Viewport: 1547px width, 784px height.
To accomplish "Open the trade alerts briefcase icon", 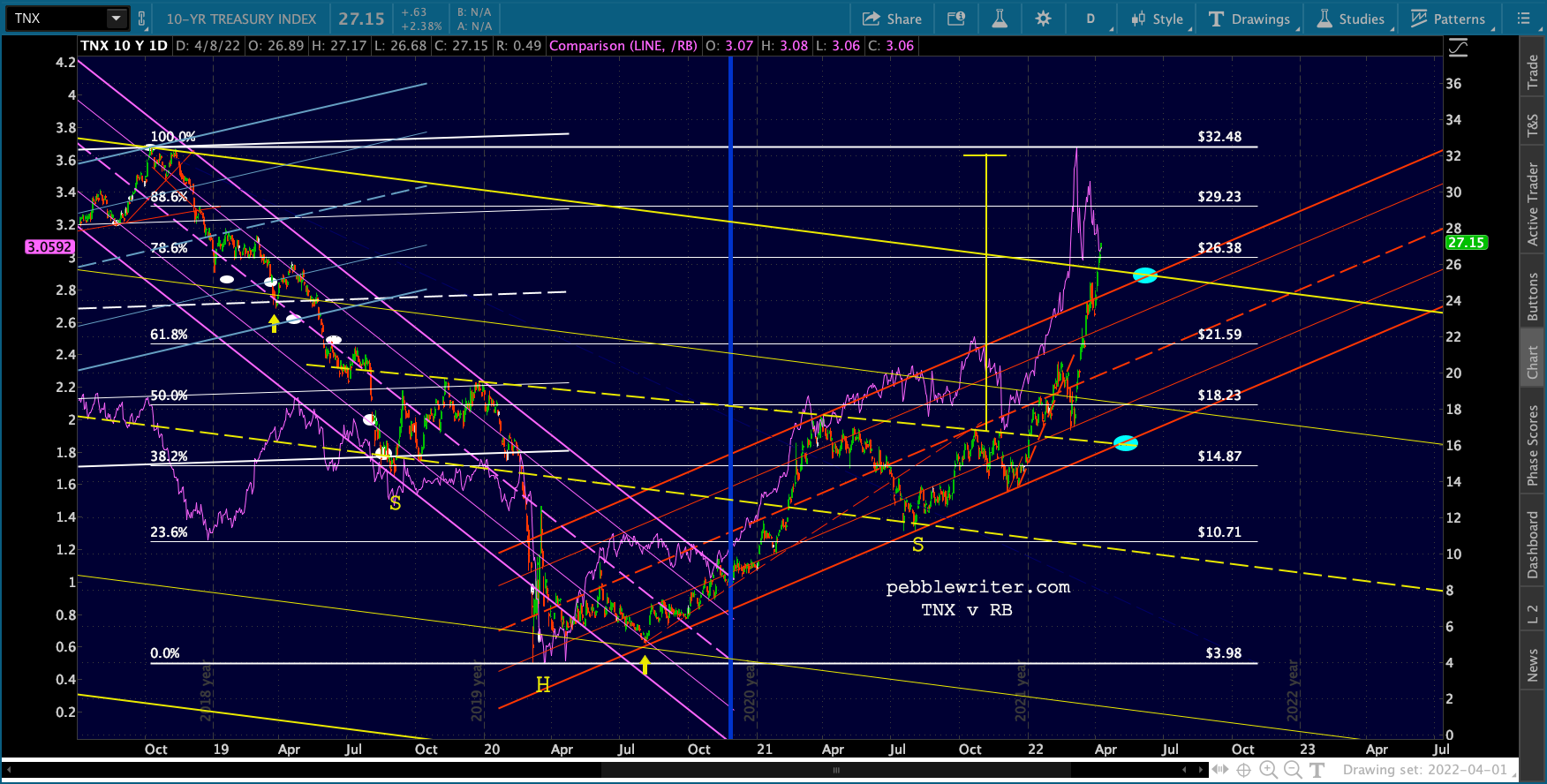I will pyautogui.click(x=956, y=19).
